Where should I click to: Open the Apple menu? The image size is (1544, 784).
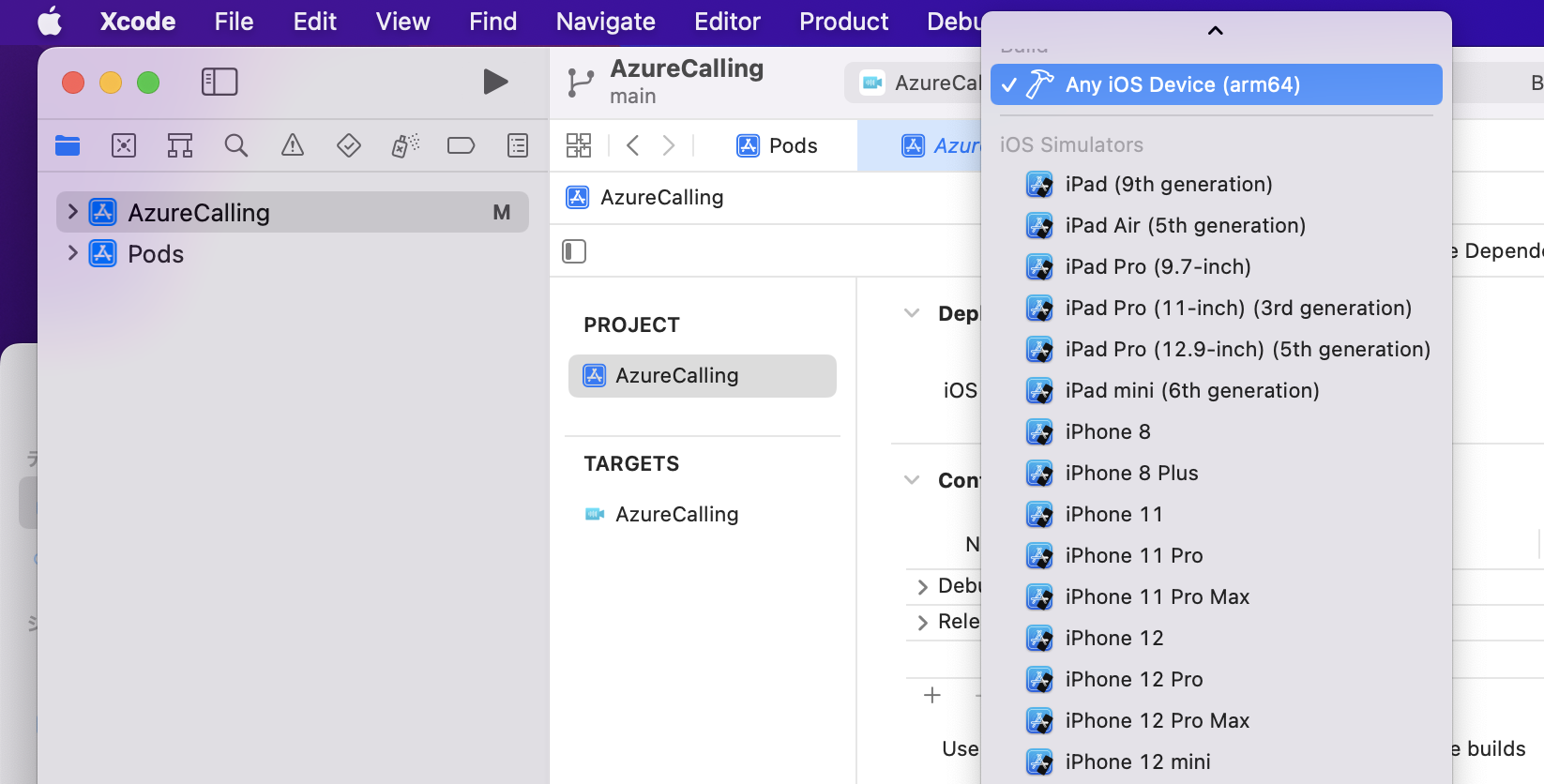50,21
